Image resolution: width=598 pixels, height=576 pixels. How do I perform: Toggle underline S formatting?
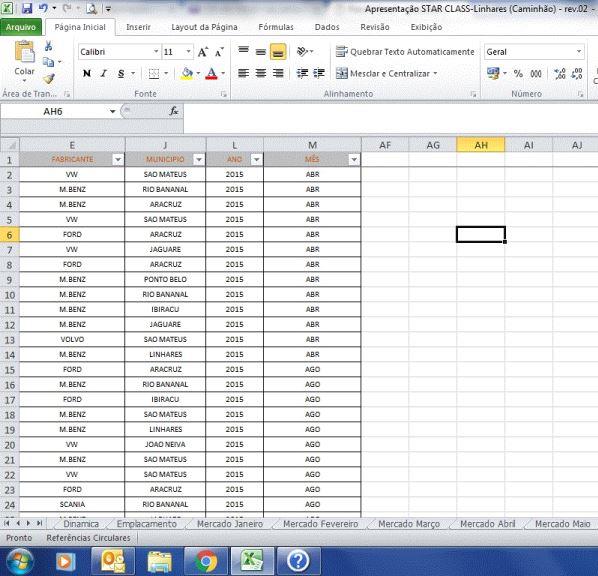(x=121, y=73)
